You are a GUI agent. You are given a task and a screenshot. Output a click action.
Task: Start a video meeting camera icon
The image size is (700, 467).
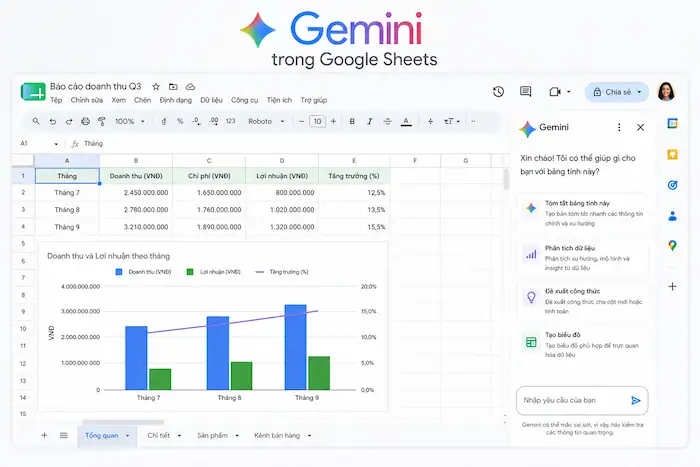(x=554, y=92)
